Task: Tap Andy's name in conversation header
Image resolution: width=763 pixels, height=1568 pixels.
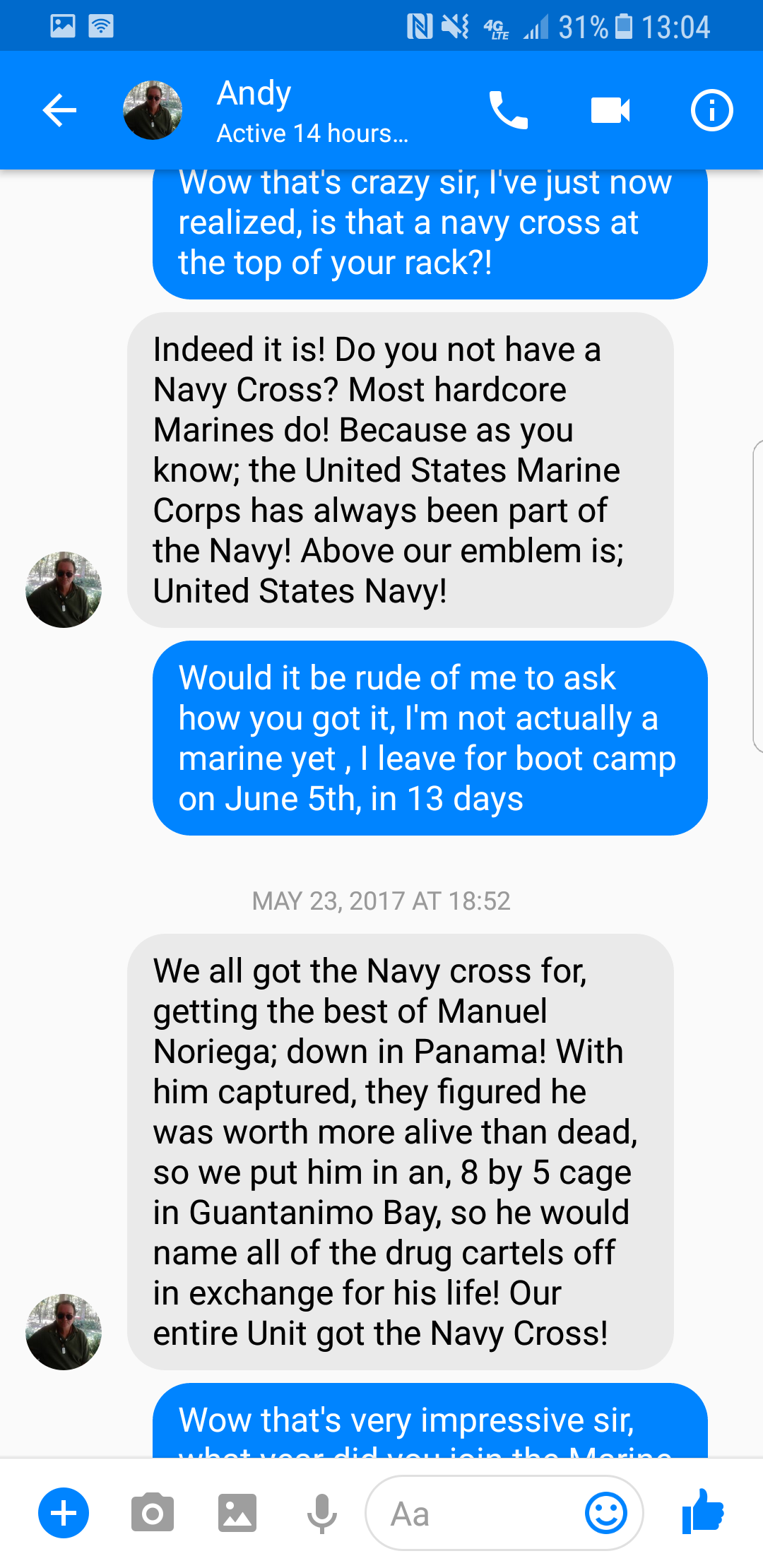Action: 254,93
